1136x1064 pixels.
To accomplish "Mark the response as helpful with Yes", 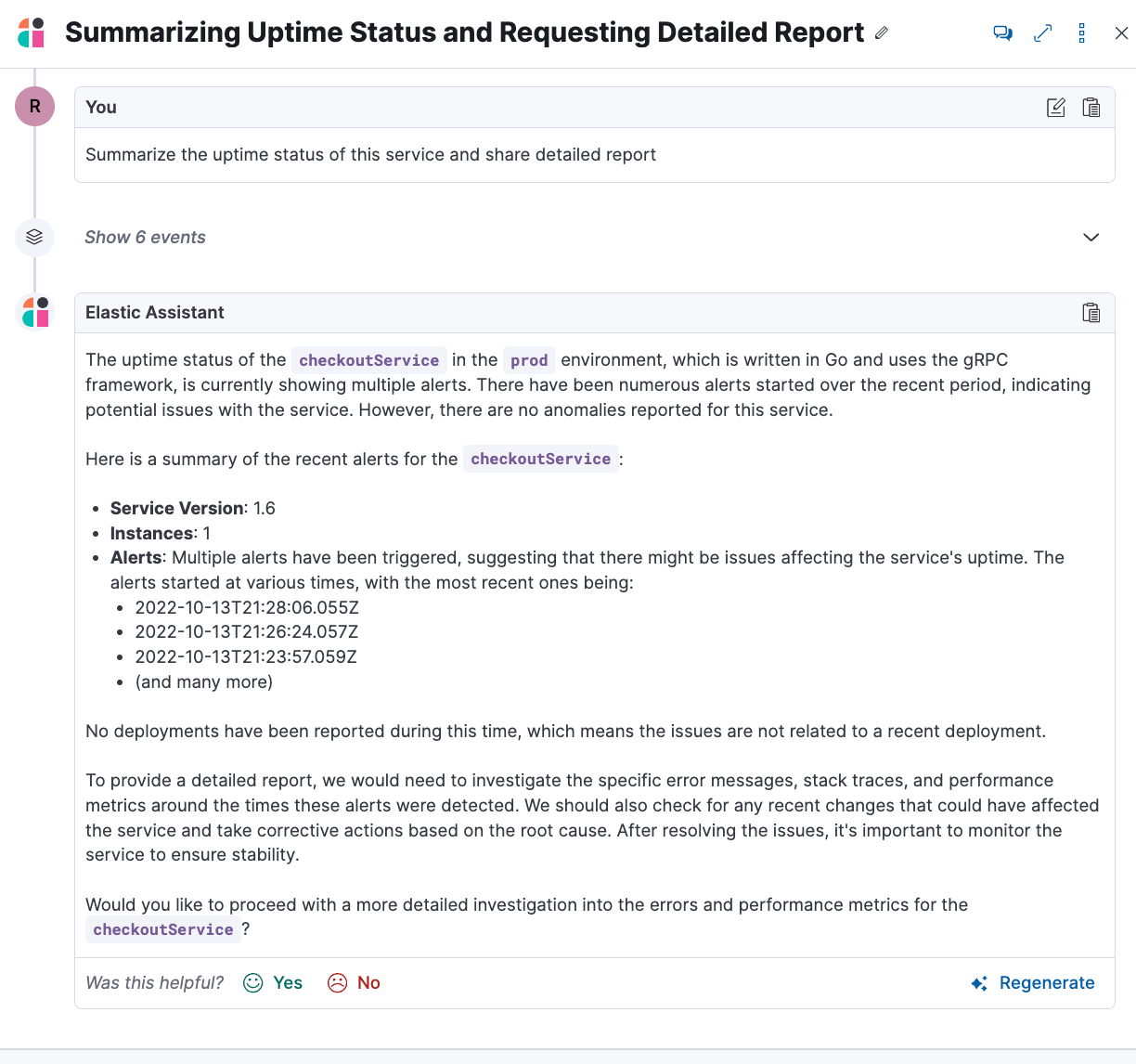I will tap(273, 982).
